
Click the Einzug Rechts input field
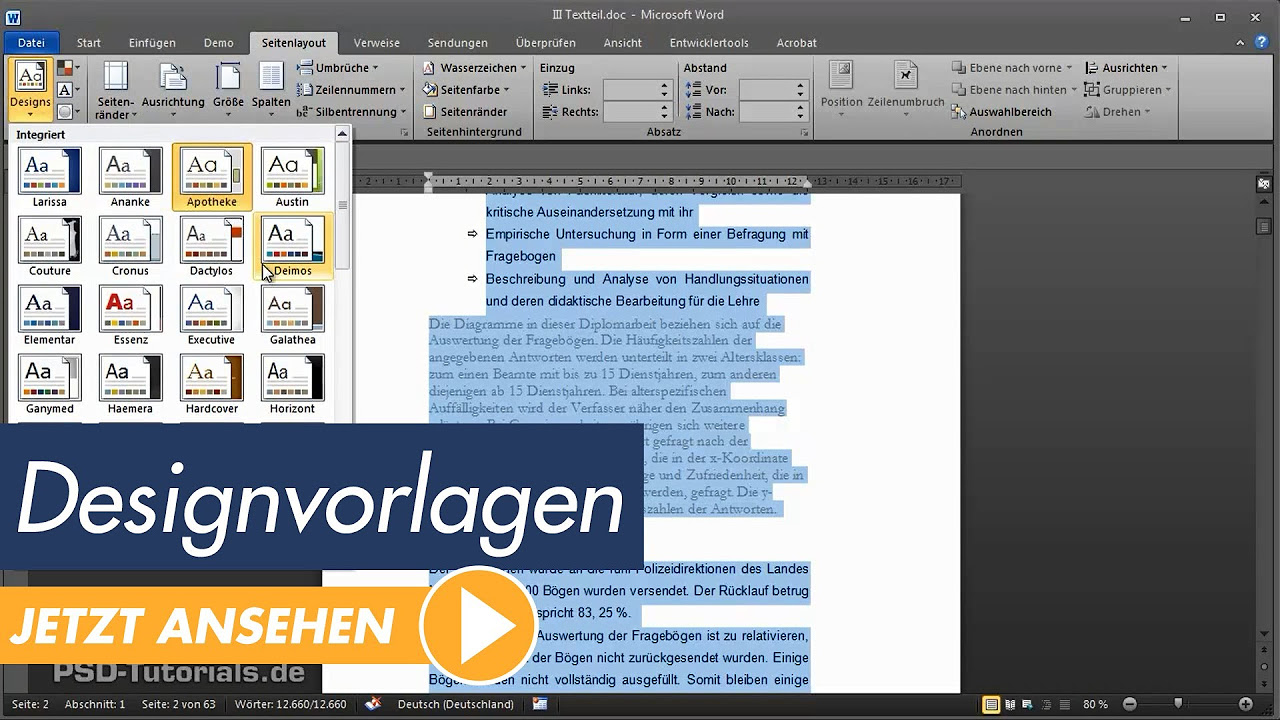pos(630,112)
